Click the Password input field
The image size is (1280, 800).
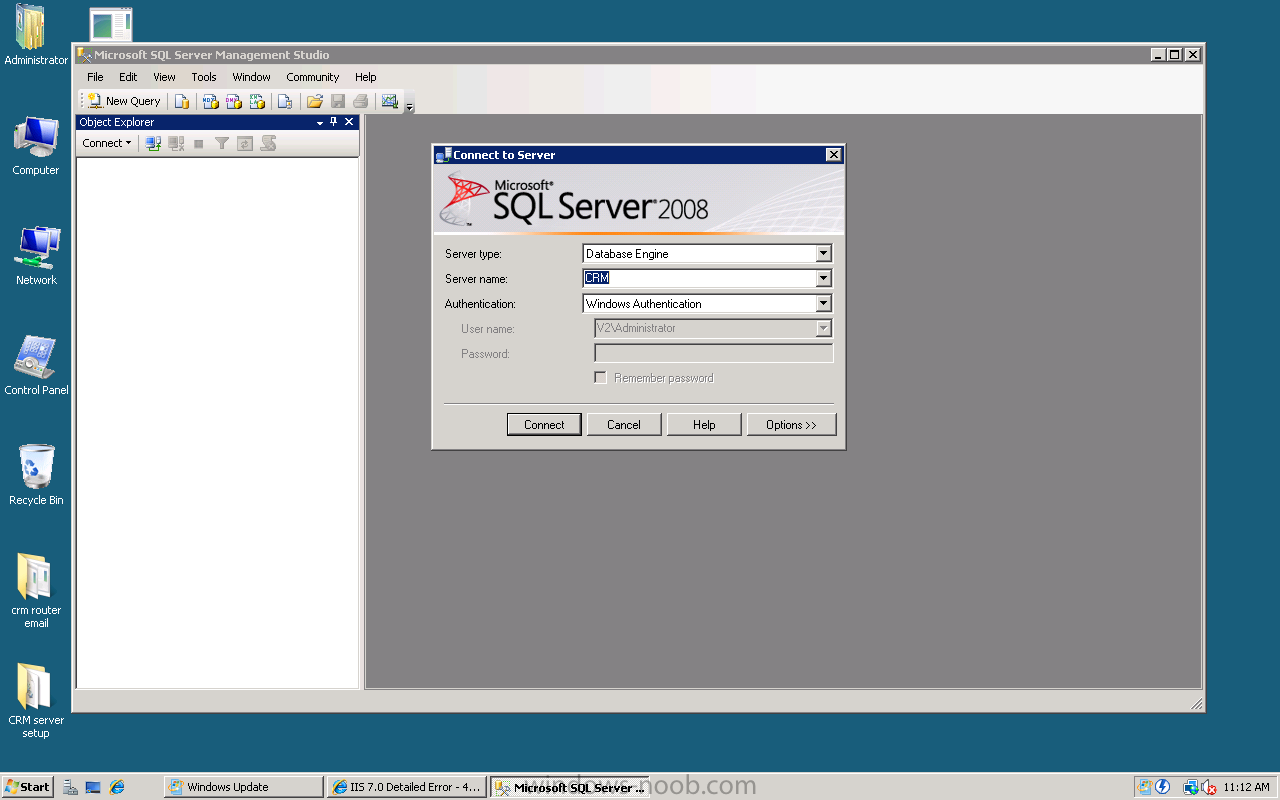pos(714,354)
